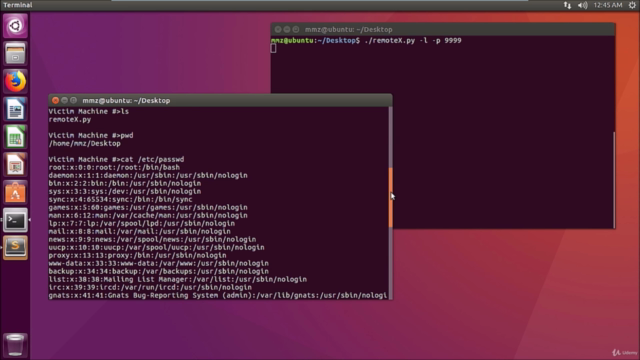
Task: Click the 'daemon:x:1:1' passwd entry
Action: tap(148, 176)
